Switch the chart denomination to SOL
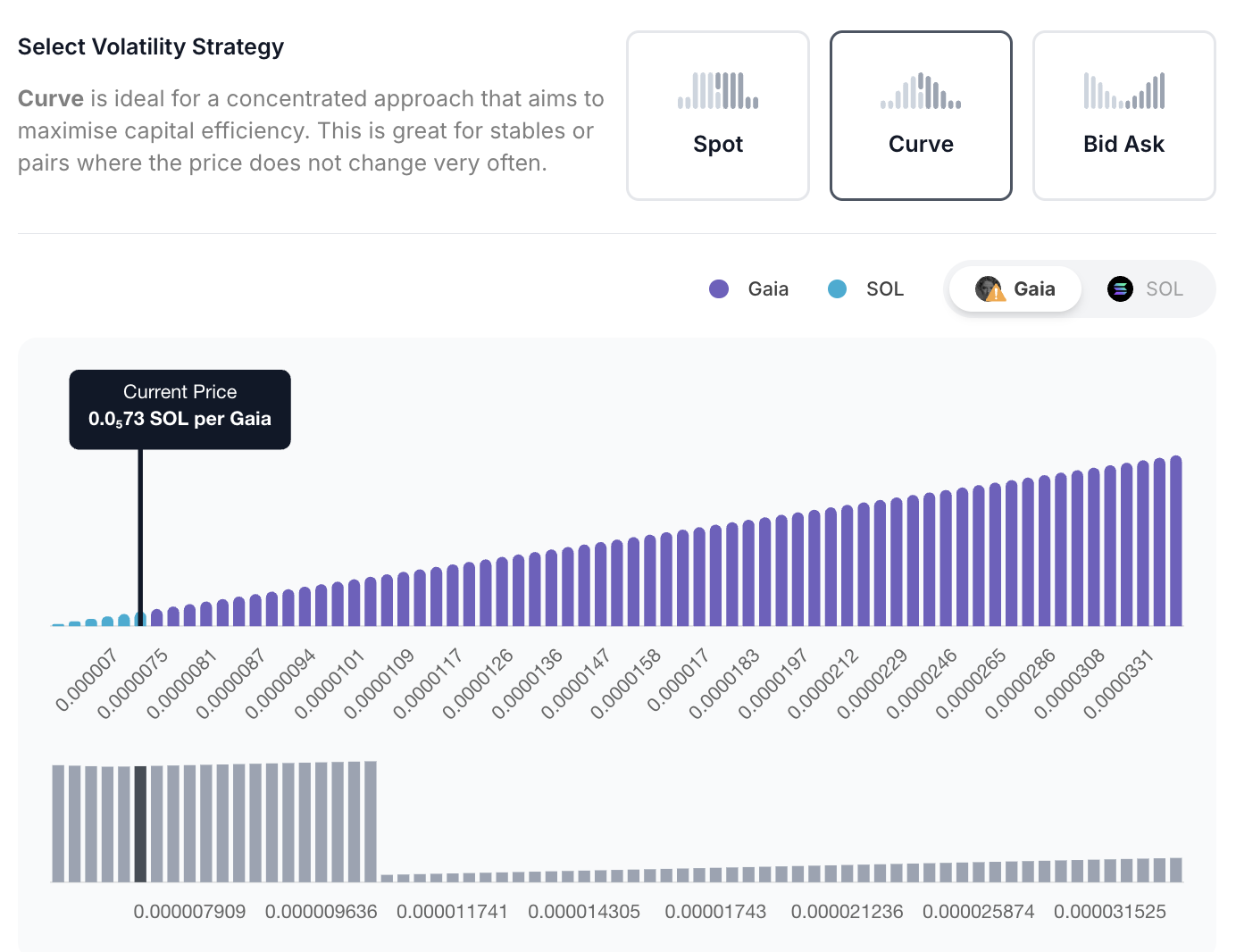The width and height of the screenshot is (1236, 952). [1147, 288]
